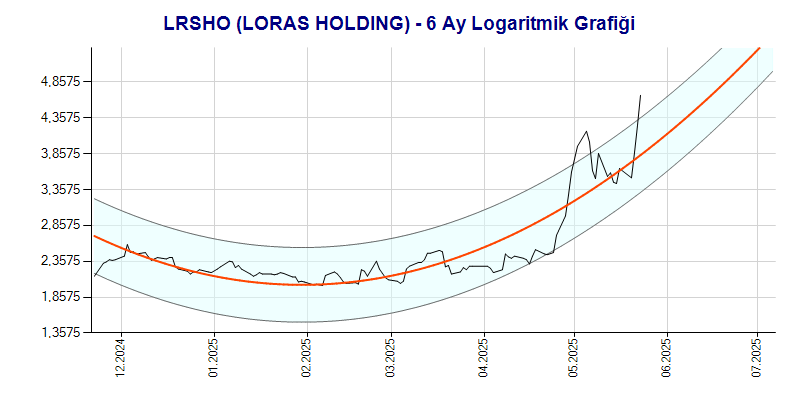
Task: Click the 07.2025 date label
Action: click(x=757, y=358)
